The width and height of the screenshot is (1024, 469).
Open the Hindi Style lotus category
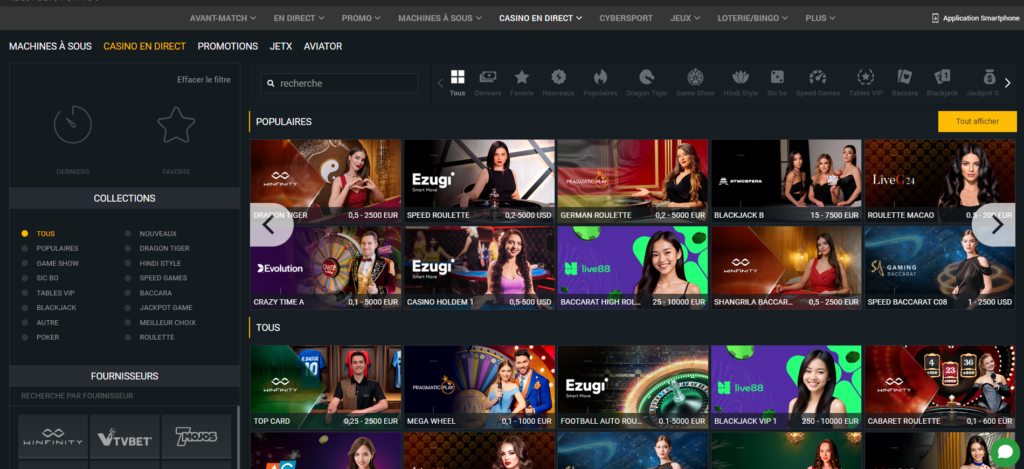click(x=740, y=78)
